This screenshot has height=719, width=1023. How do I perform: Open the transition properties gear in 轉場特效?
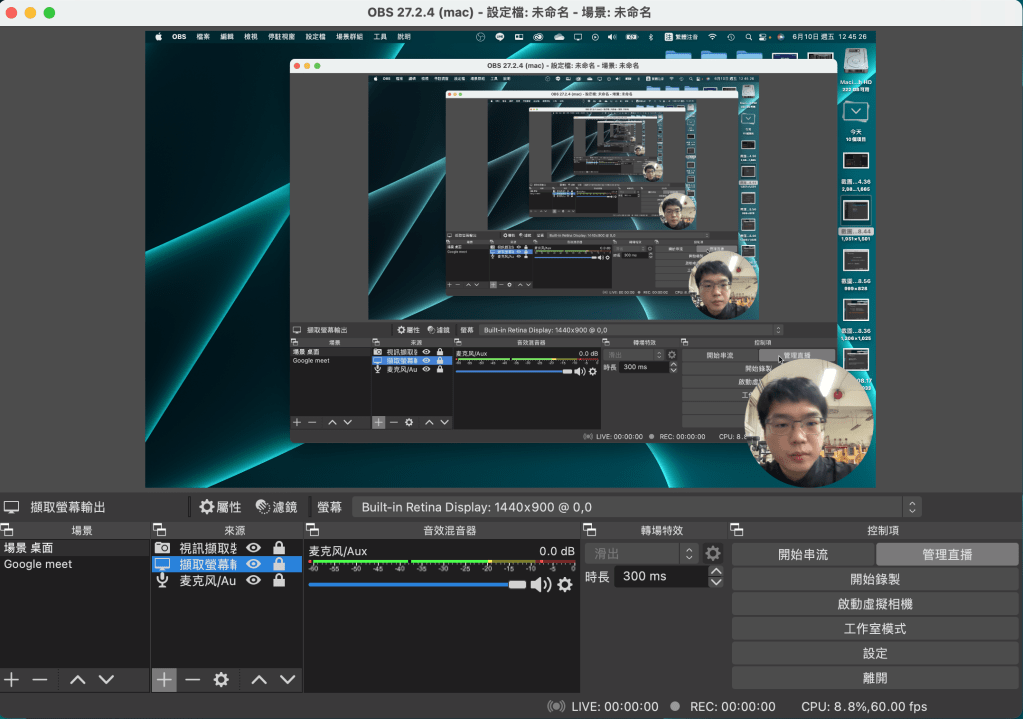(713, 553)
